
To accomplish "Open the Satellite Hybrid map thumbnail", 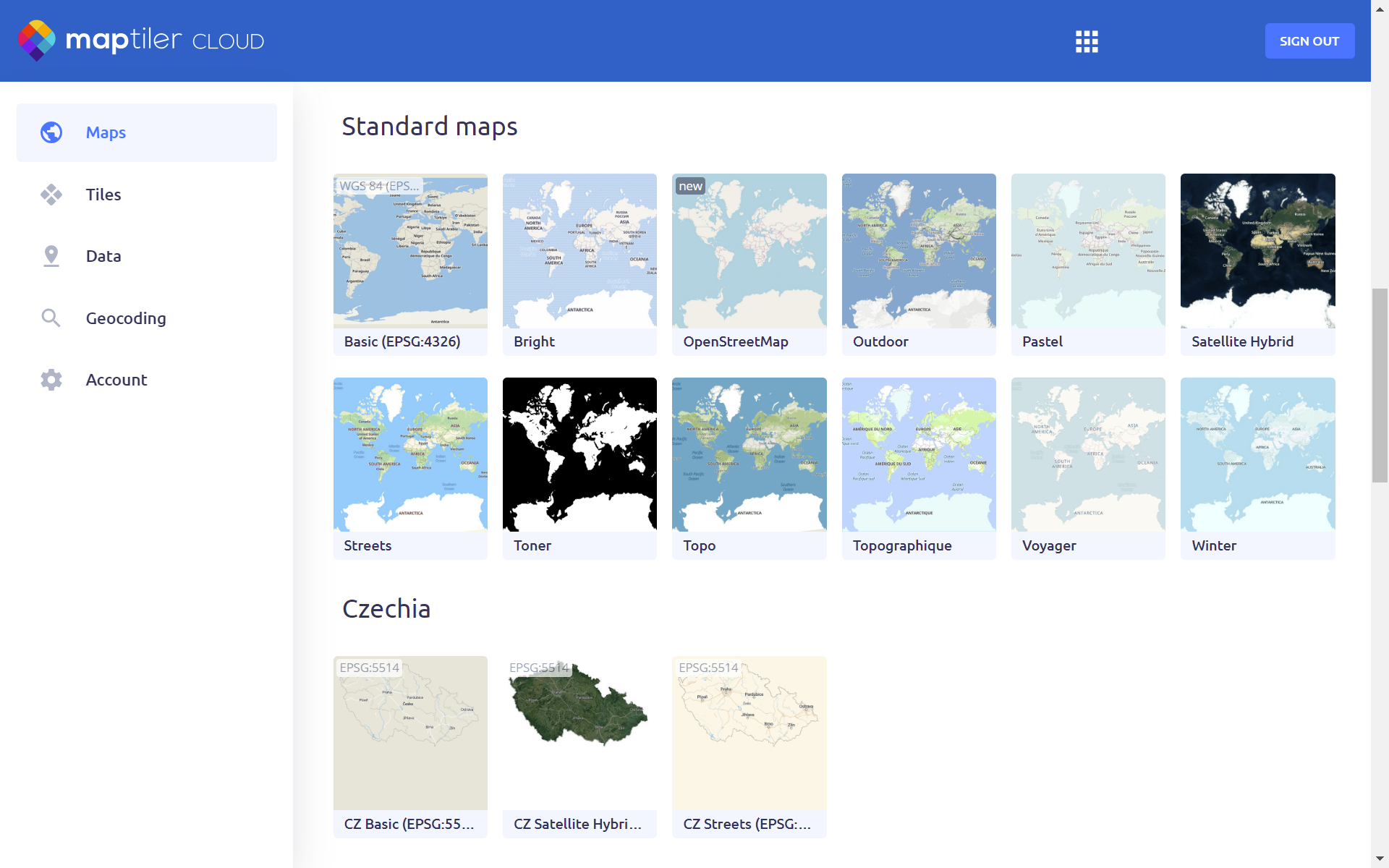I will pos(1257,251).
